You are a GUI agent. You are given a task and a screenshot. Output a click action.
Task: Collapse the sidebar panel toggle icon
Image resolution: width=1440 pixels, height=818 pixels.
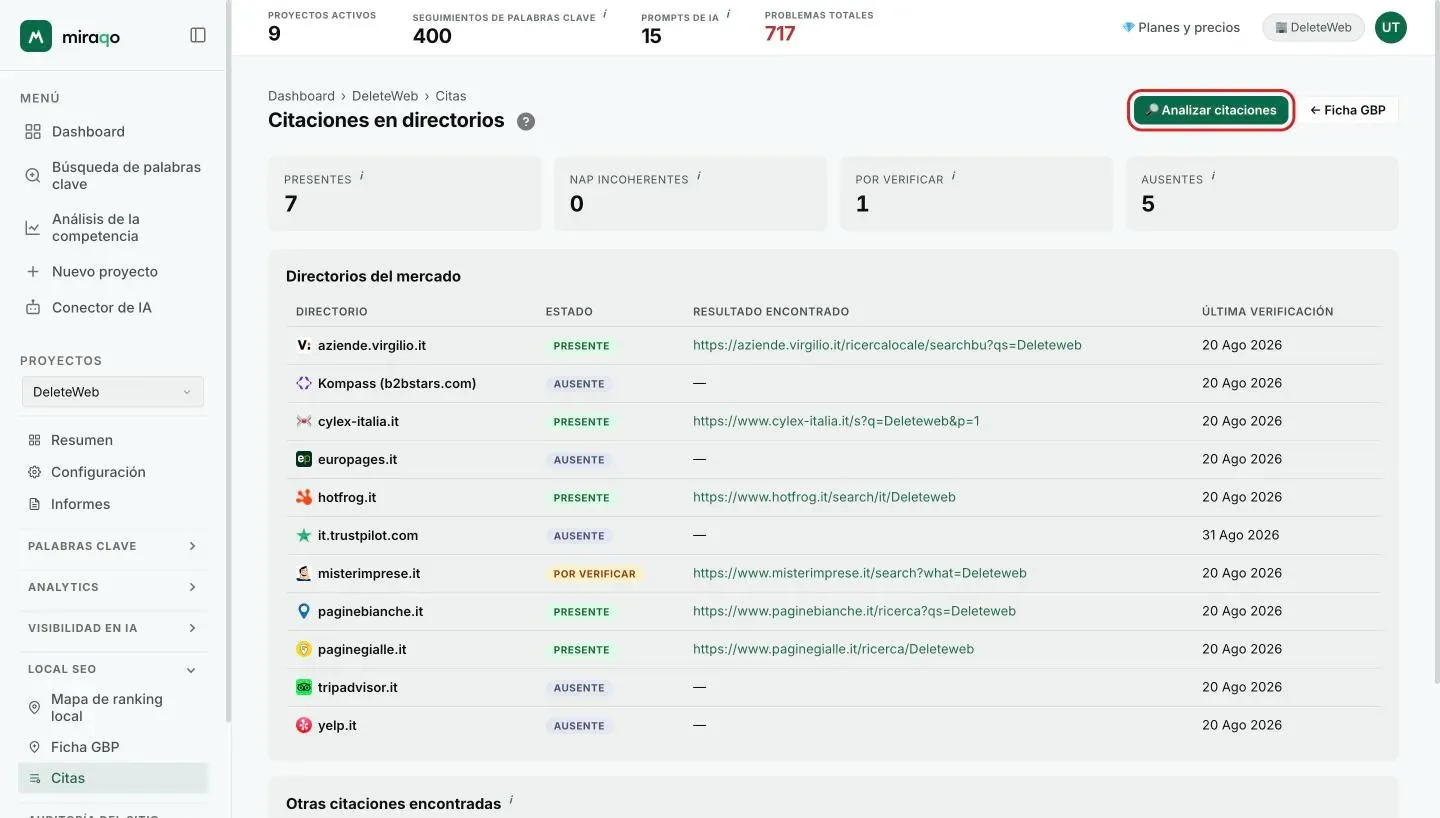click(x=198, y=35)
